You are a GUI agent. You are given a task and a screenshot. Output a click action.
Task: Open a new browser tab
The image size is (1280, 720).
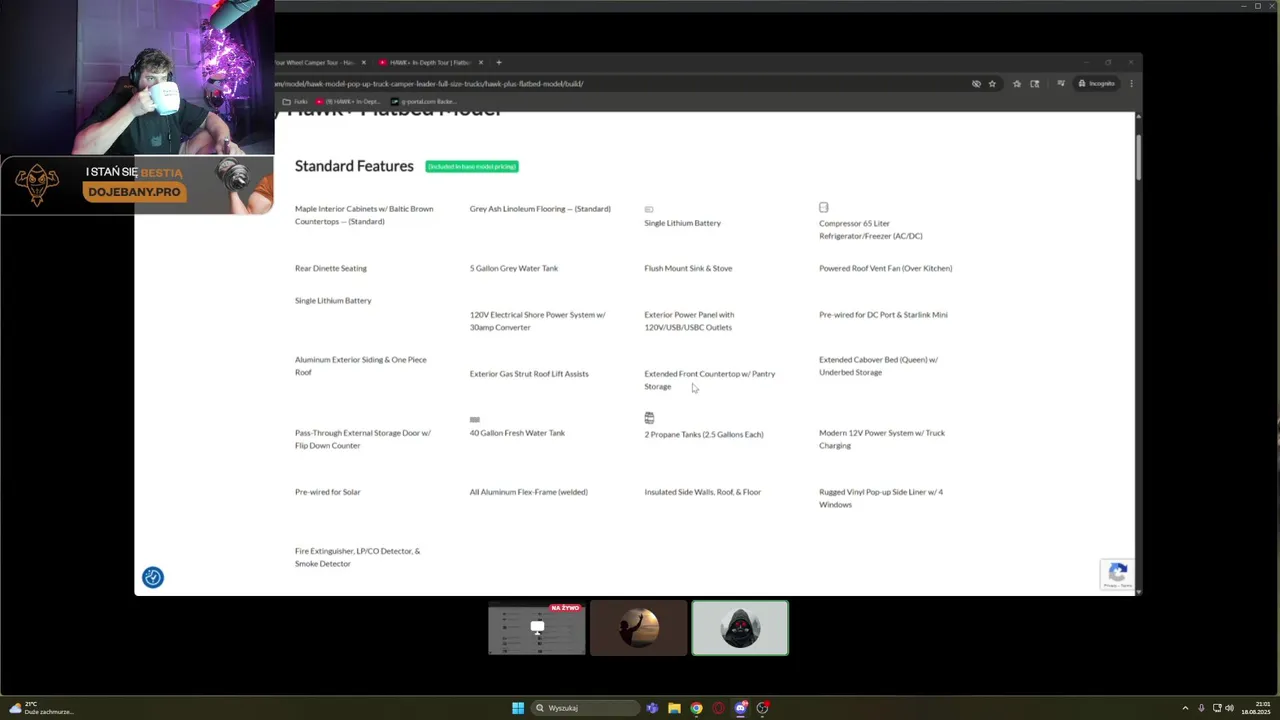(499, 62)
